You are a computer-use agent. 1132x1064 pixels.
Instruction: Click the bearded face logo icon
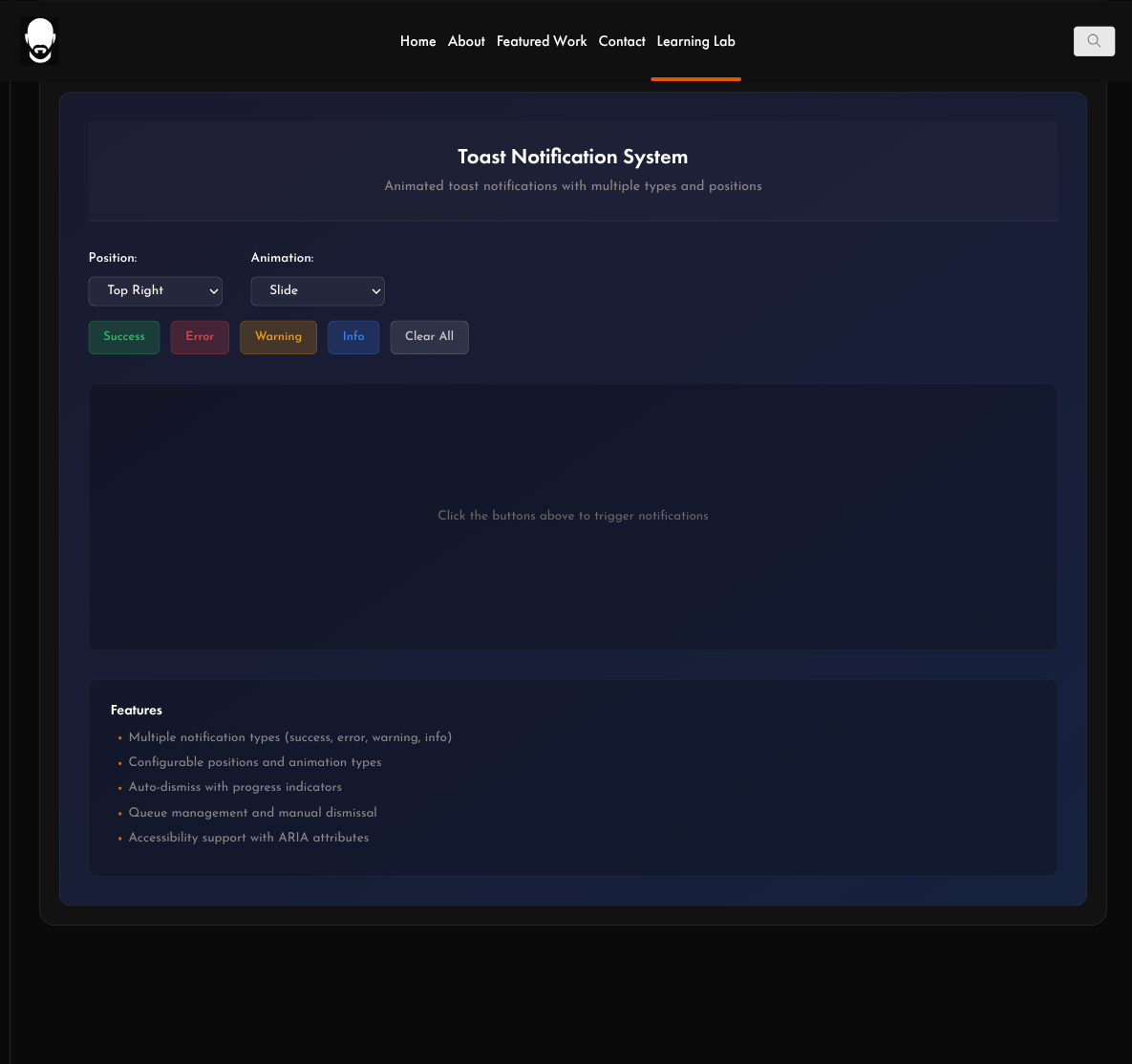point(40,41)
